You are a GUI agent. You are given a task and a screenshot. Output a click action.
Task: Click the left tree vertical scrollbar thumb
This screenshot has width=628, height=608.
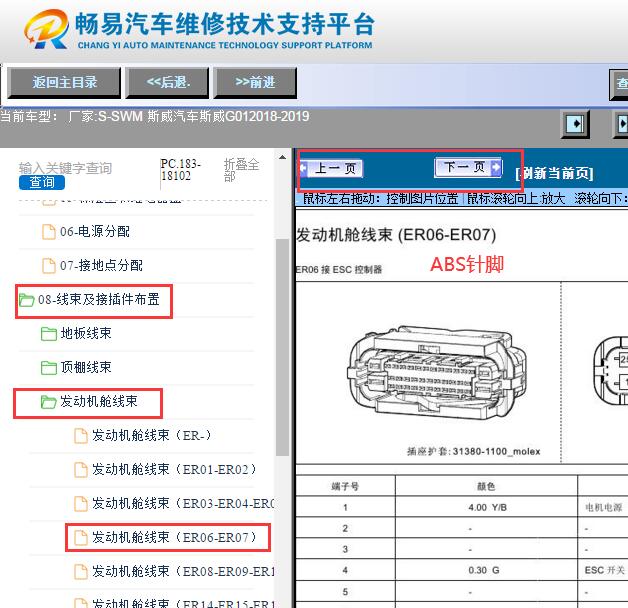point(282,347)
